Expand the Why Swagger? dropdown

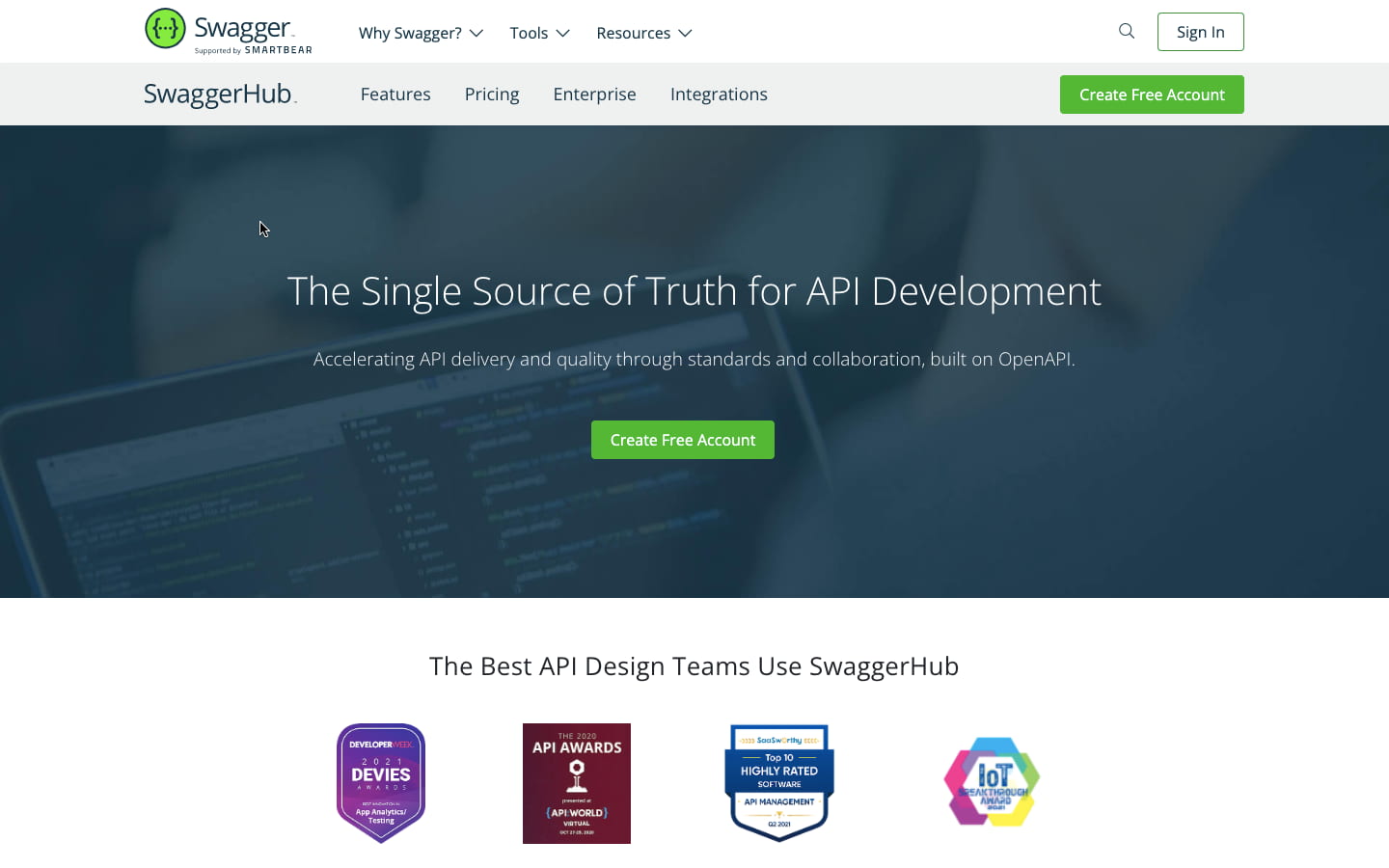pyautogui.click(x=421, y=33)
